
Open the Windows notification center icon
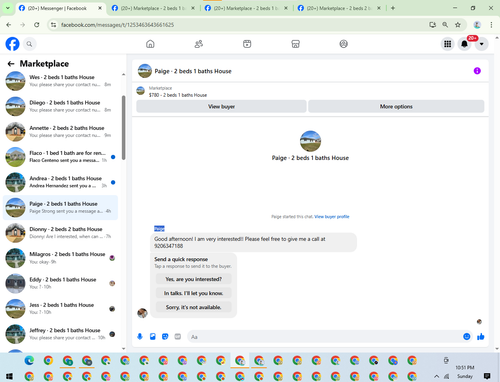pyautogui.click(x=487, y=376)
